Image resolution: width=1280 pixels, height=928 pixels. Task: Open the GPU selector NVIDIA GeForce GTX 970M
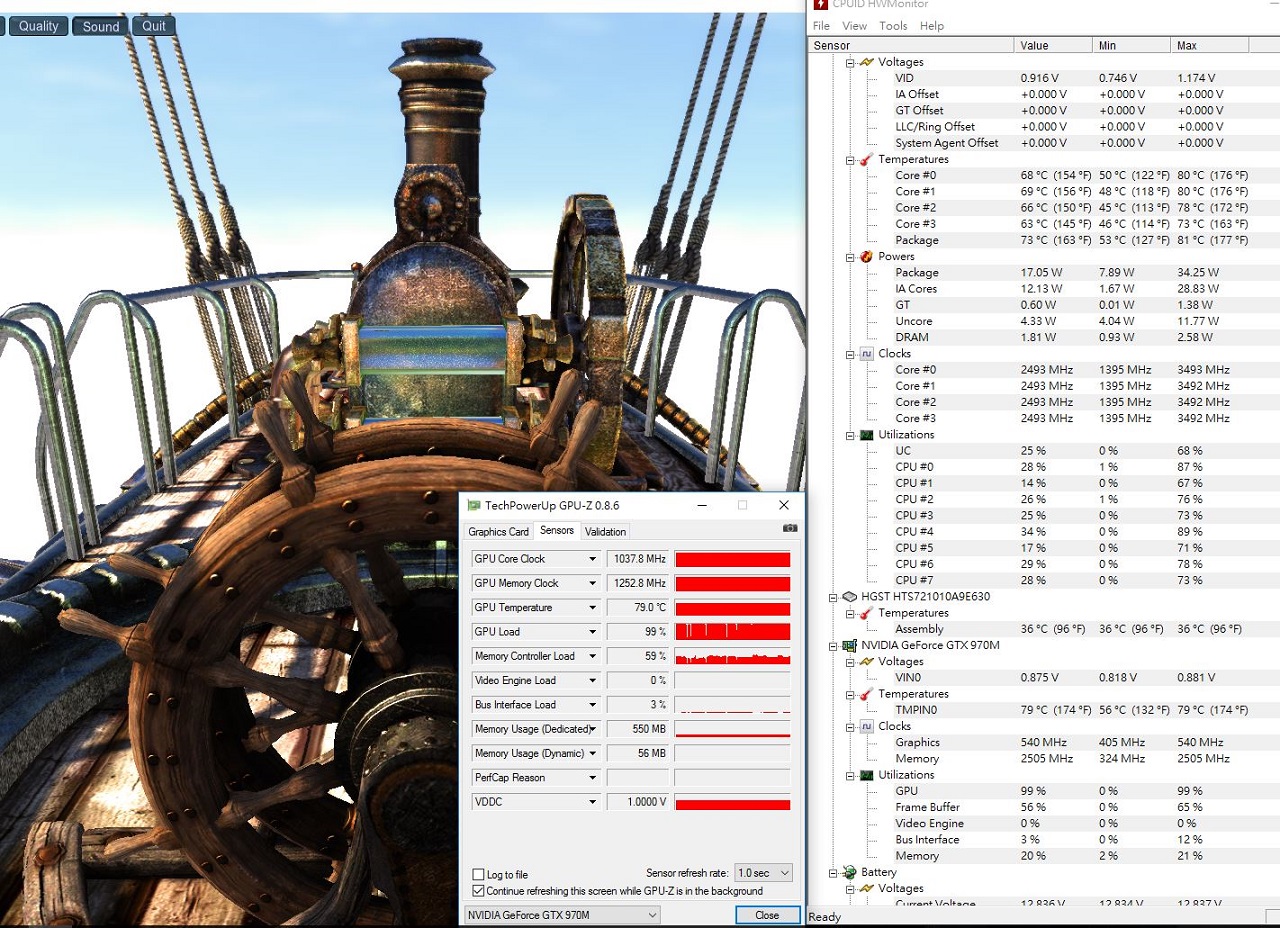tap(563, 915)
